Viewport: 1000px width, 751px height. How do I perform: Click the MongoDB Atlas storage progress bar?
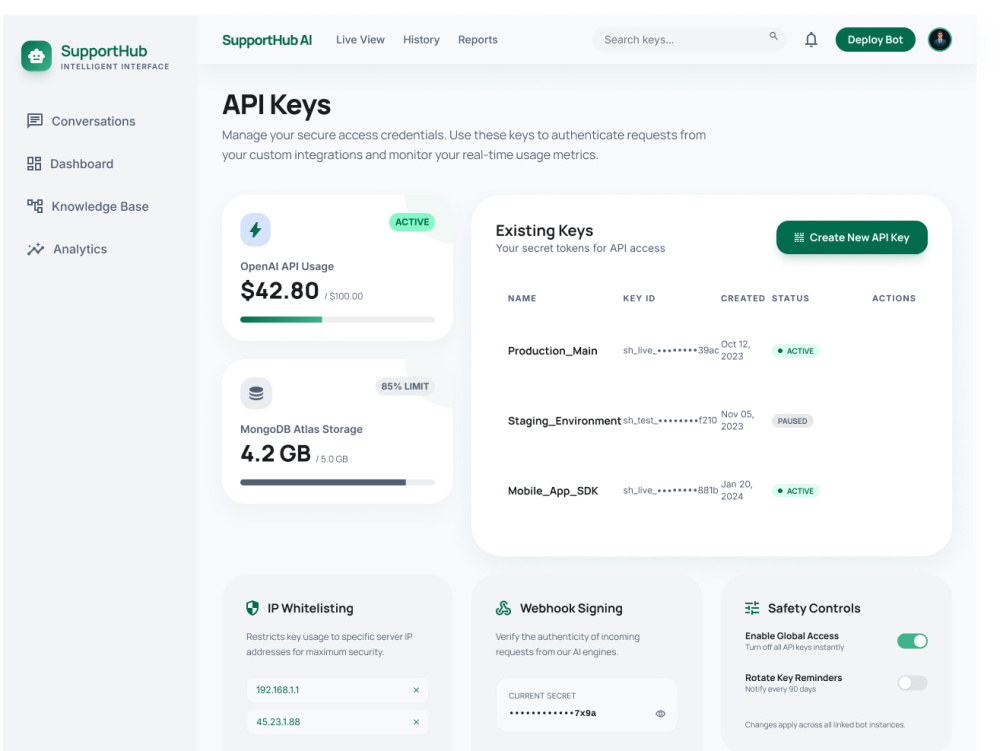337,483
